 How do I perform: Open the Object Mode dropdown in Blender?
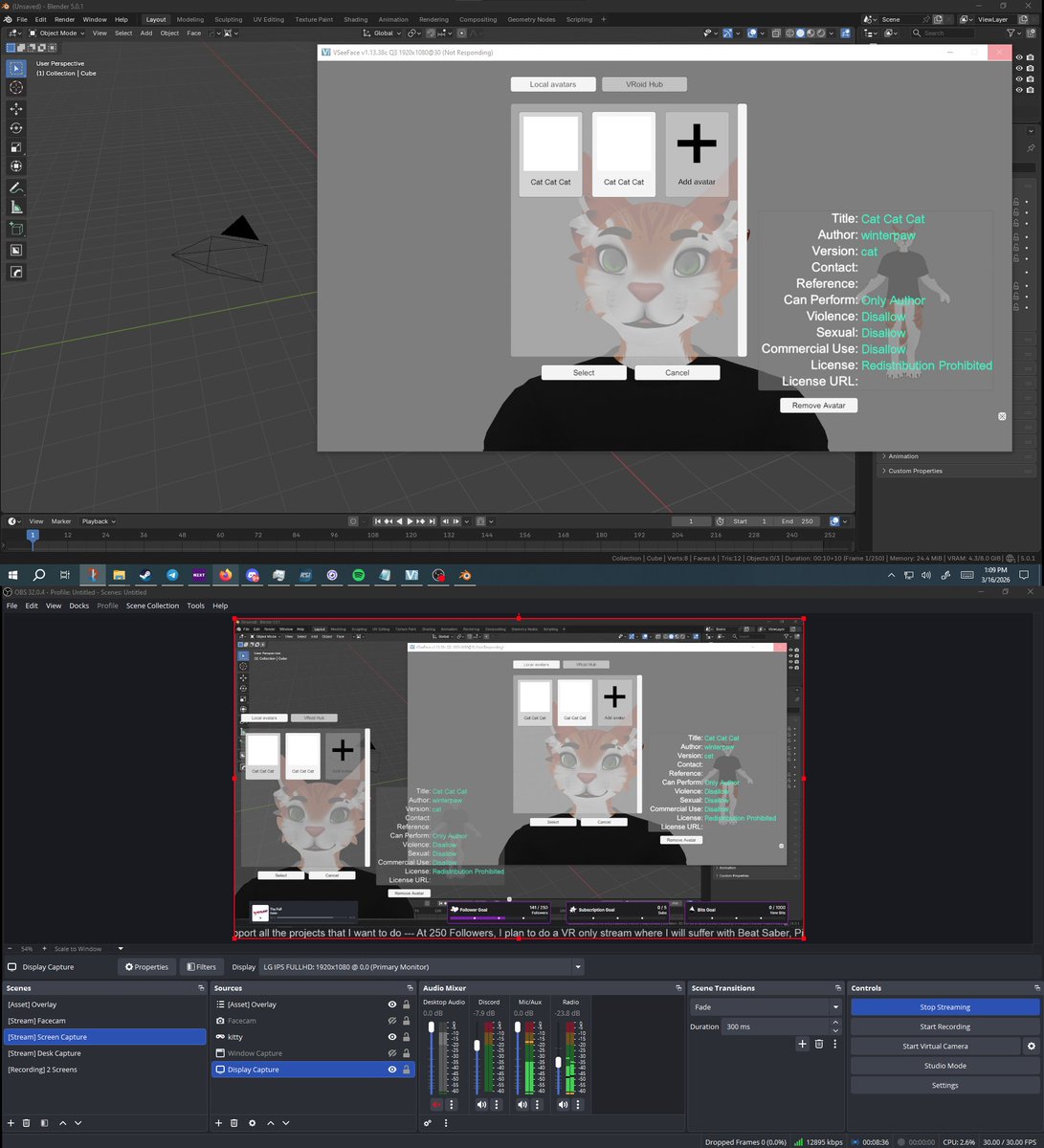pyautogui.click(x=56, y=33)
